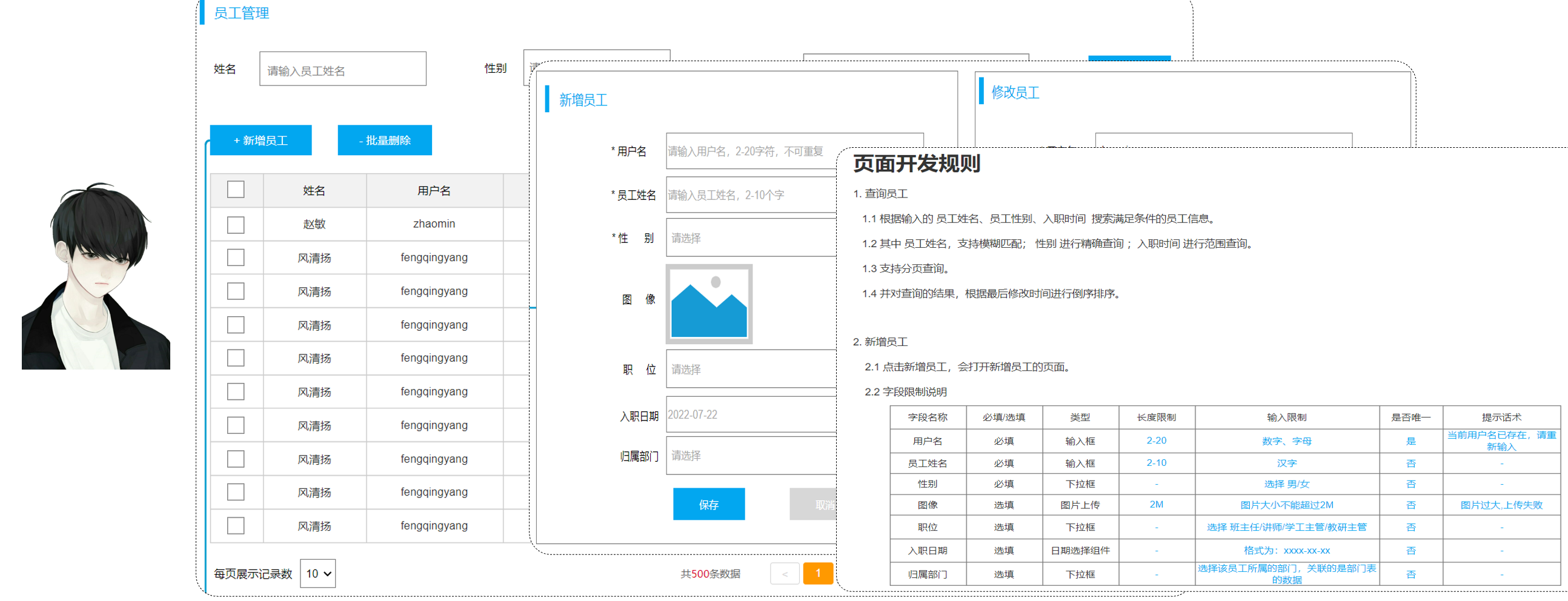This screenshot has width=1568, height=601.
Task: Click the 共500条数据 total count text
Action: pos(710,574)
